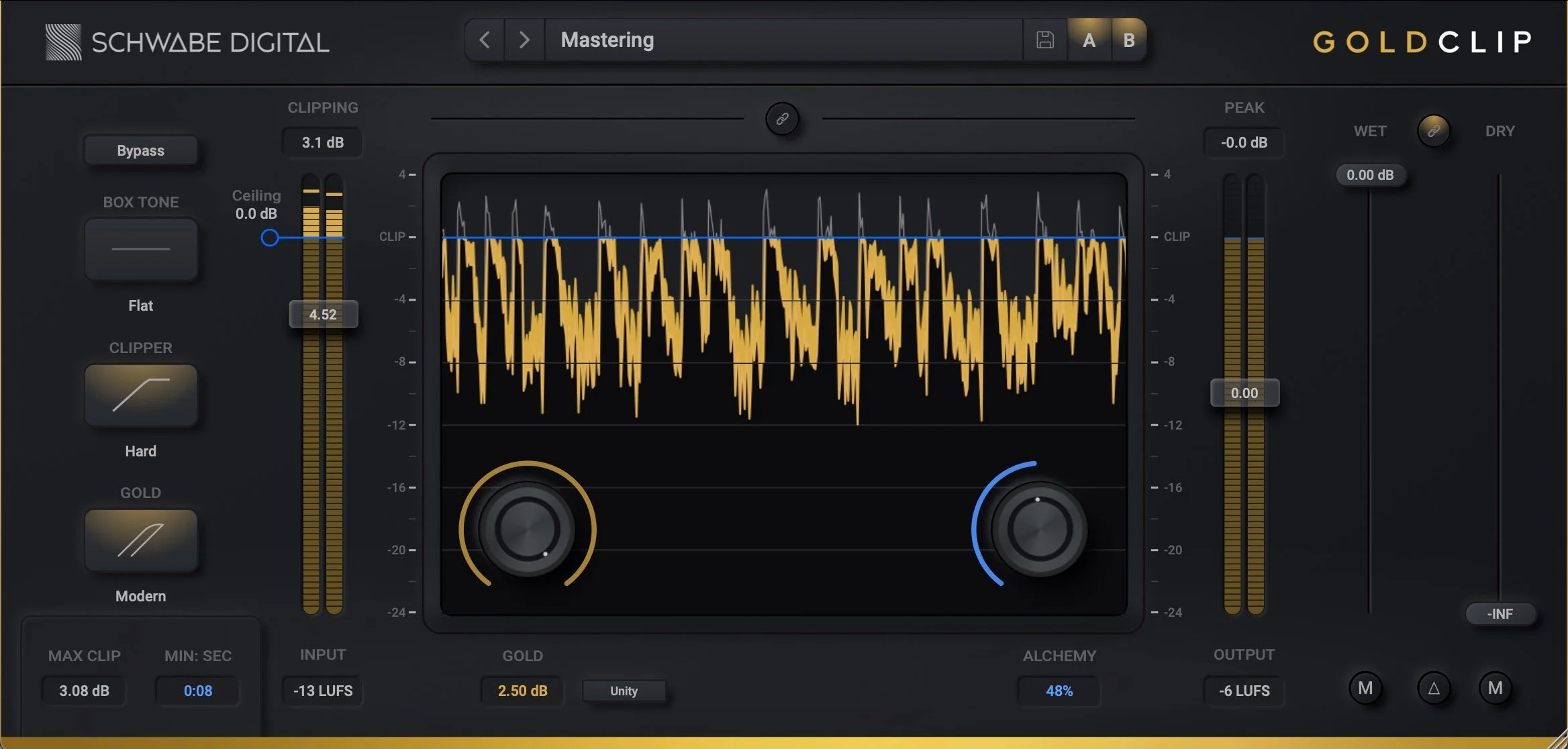
Task: Click the Alchemy 48% value field
Action: coord(1059,691)
